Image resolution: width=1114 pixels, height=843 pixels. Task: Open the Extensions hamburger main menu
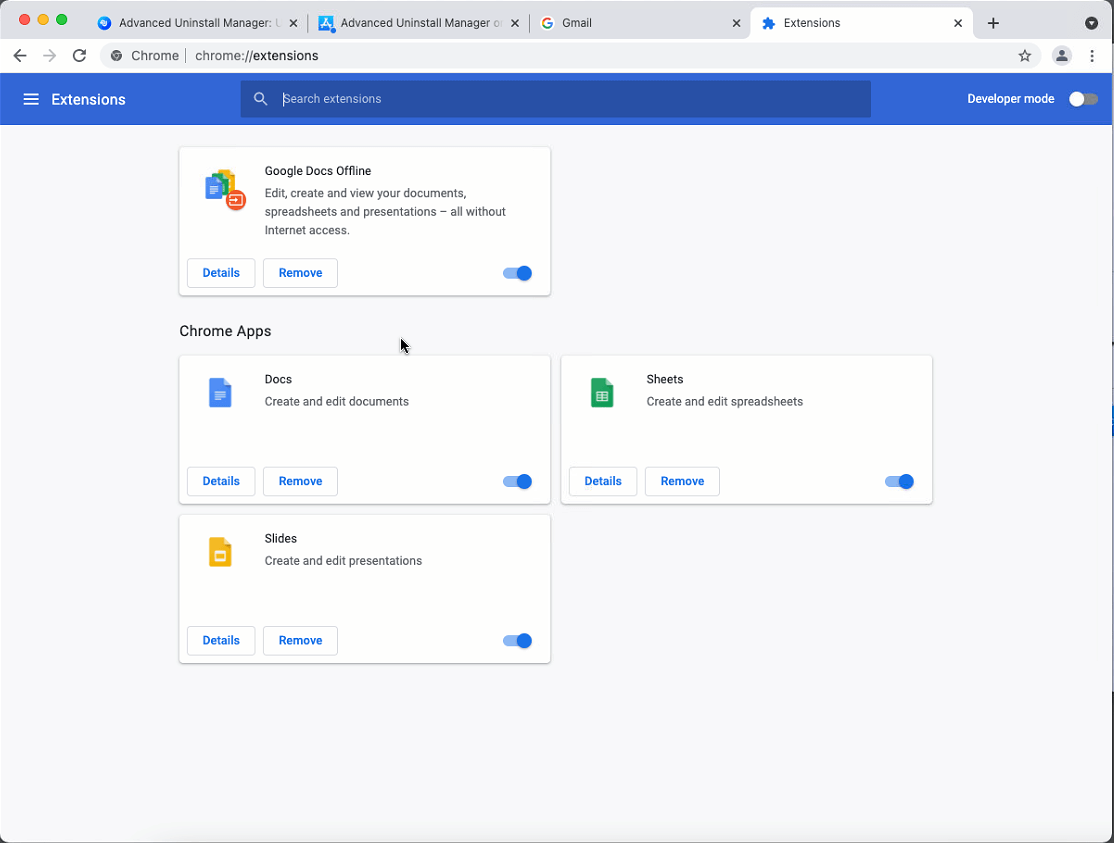(31, 99)
